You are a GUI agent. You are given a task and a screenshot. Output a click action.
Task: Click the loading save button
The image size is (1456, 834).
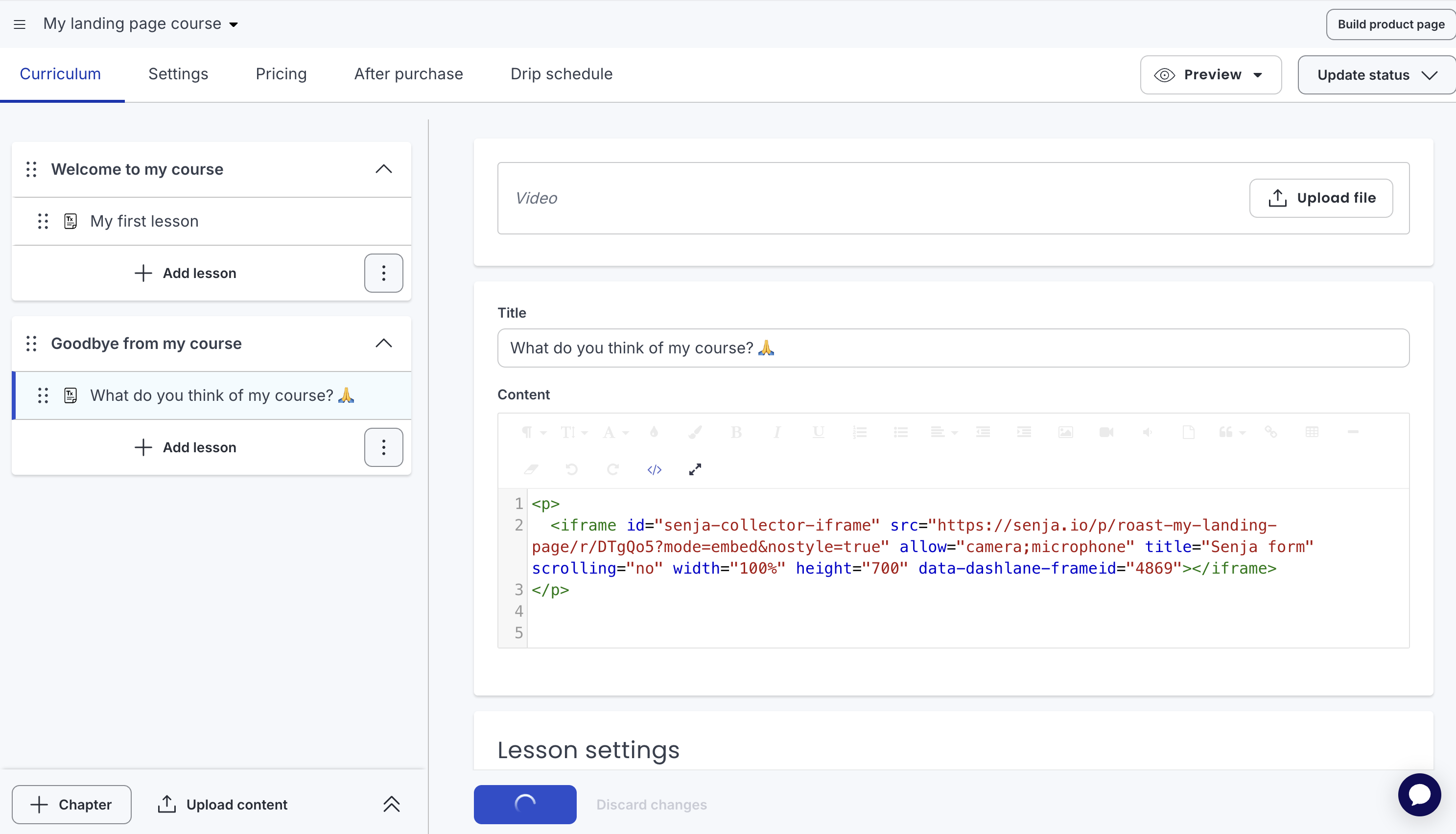coord(525,805)
